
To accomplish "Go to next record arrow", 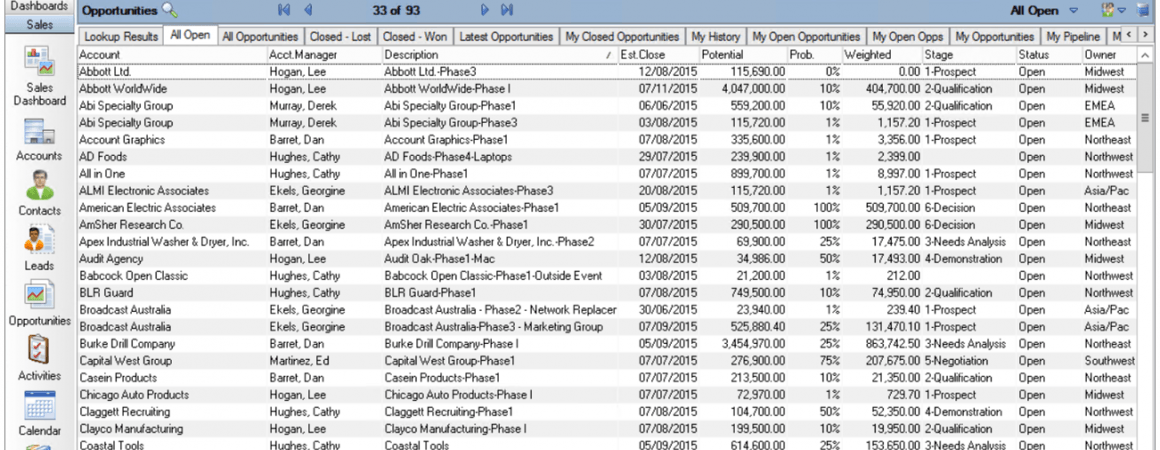I will point(485,10).
